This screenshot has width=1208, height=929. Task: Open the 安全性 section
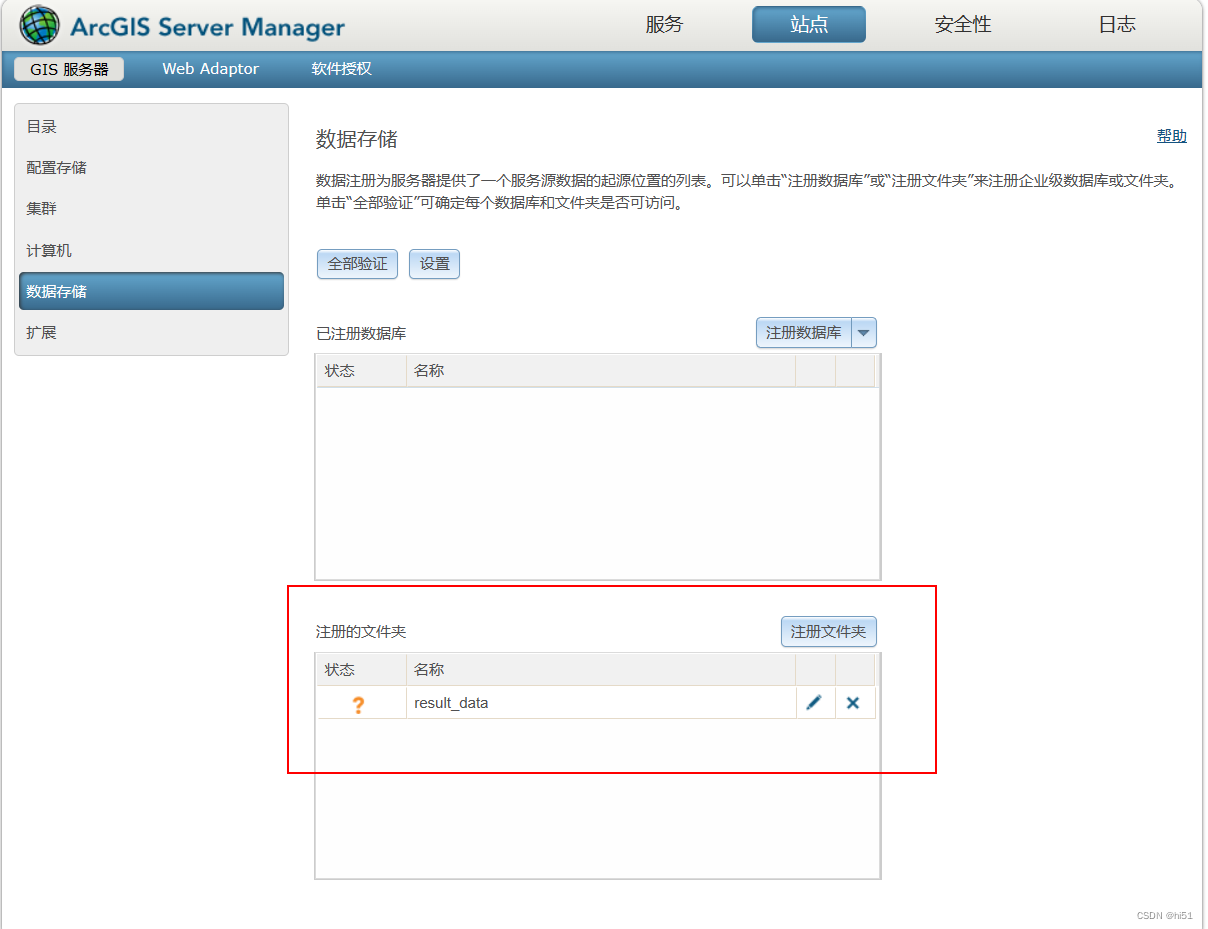tap(962, 24)
